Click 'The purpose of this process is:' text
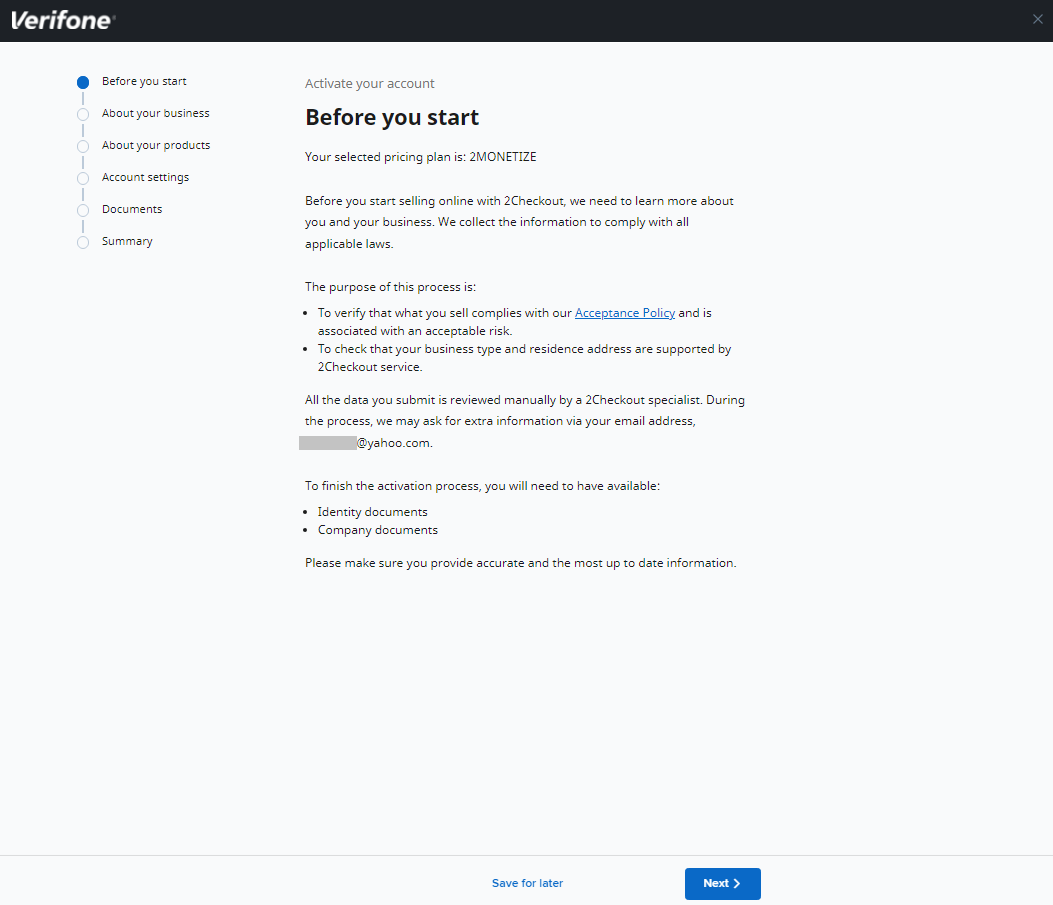 (x=390, y=287)
